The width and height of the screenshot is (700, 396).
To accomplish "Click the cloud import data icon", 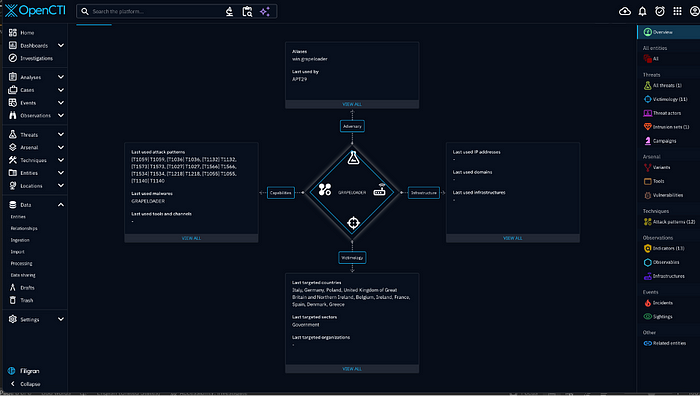I will [x=625, y=11].
